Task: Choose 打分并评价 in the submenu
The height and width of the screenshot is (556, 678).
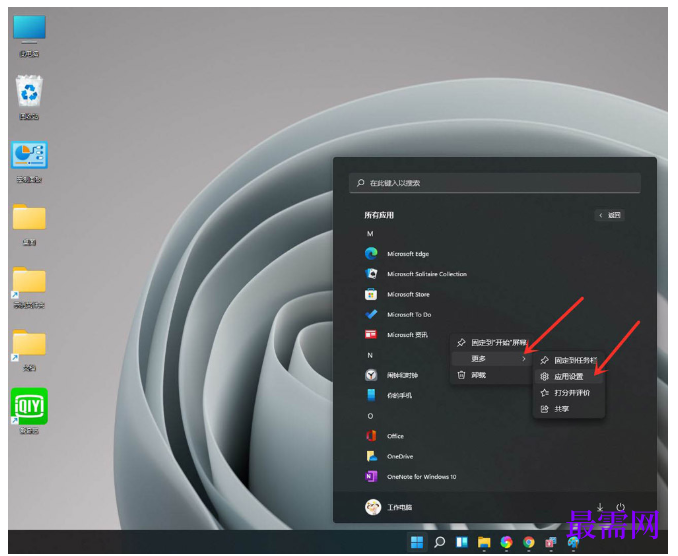Action: 569,393
